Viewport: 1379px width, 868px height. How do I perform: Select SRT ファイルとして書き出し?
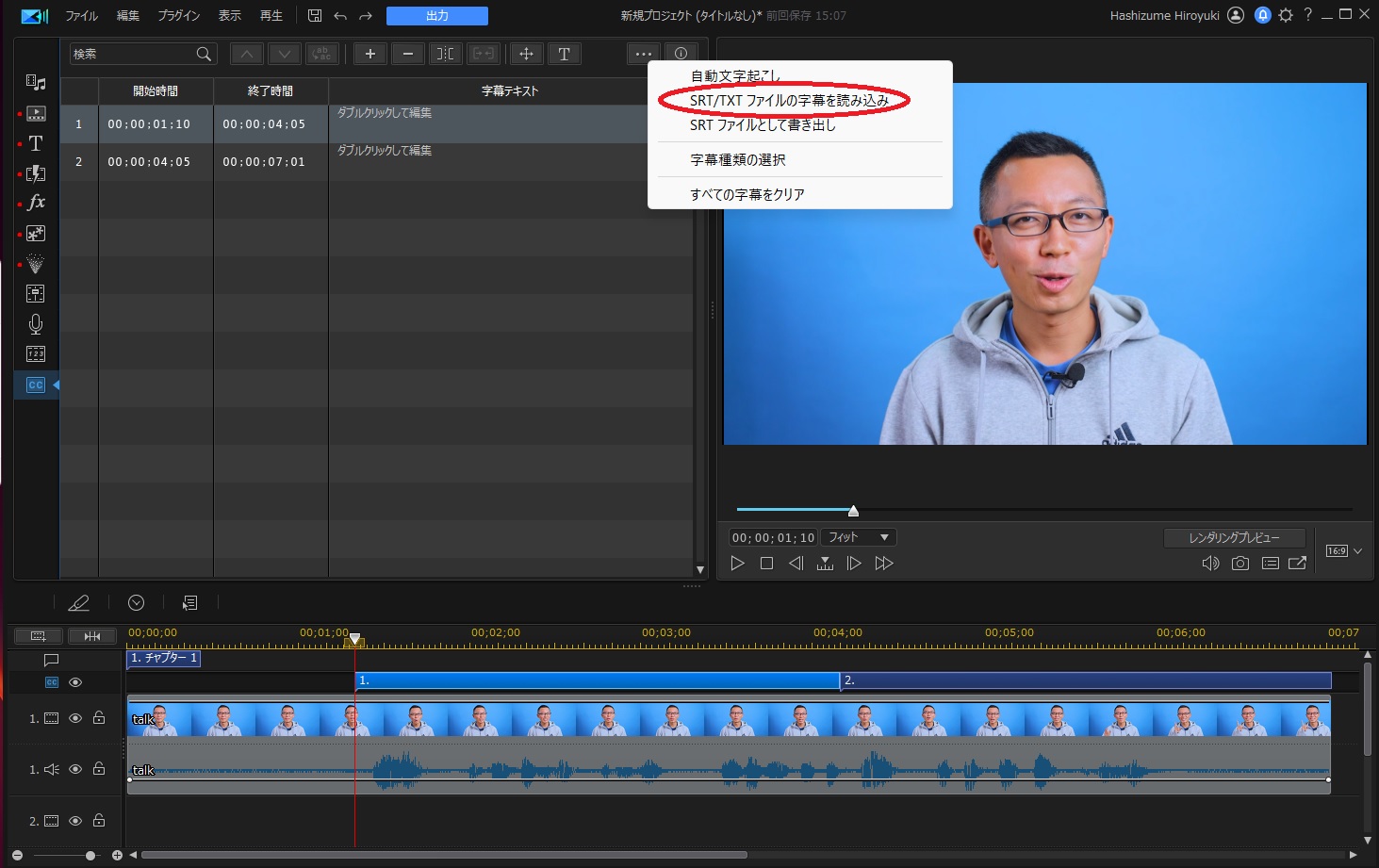tap(763, 124)
